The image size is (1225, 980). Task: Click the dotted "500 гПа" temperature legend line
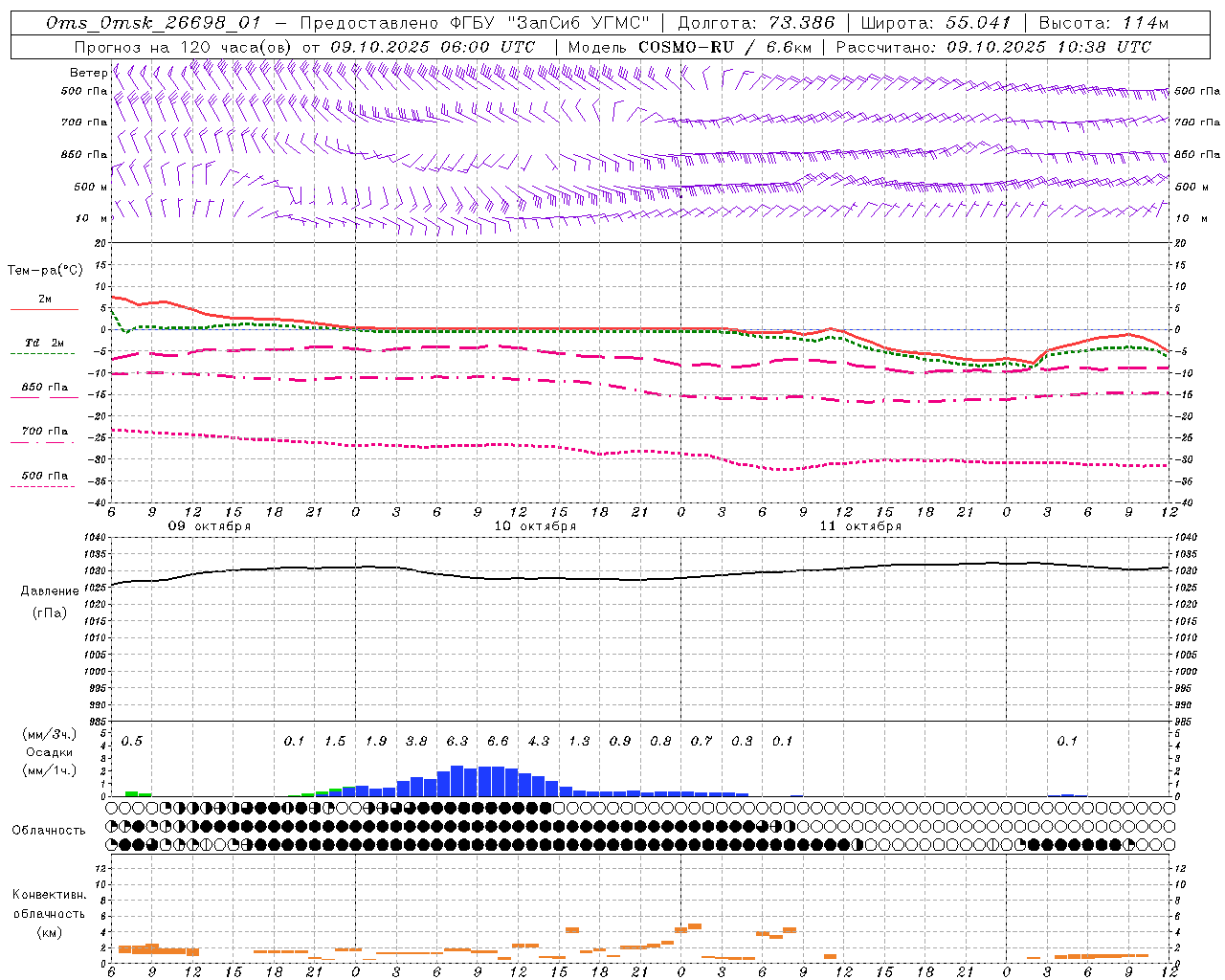pyautogui.click(x=44, y=486)
